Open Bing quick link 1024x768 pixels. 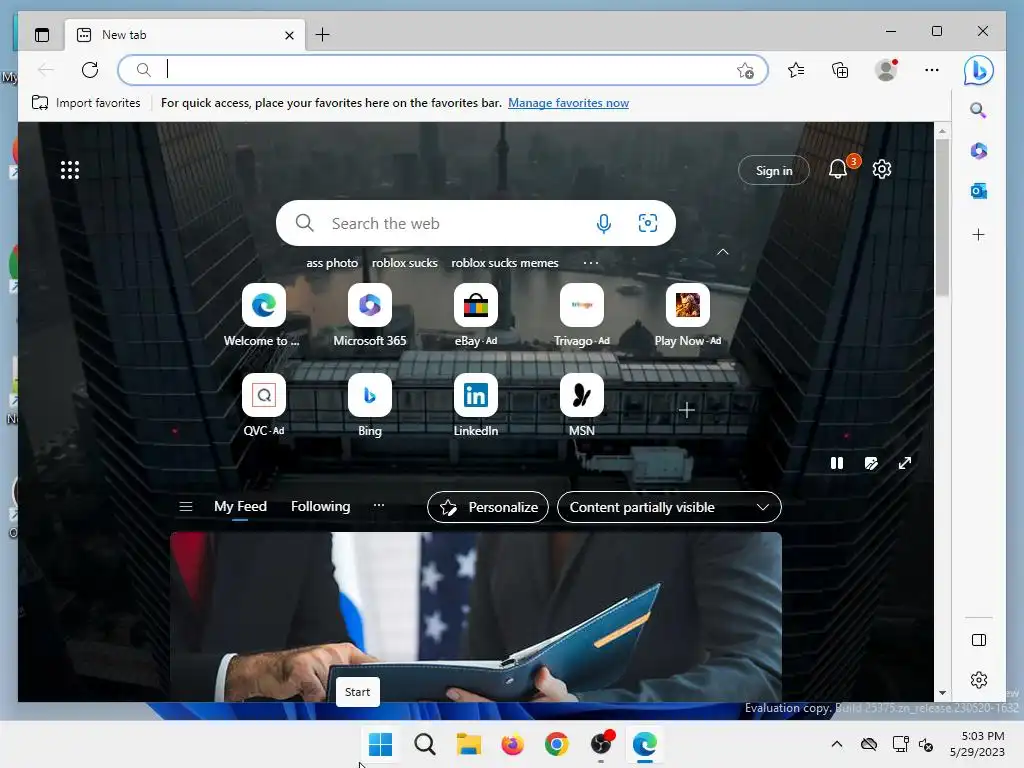pos(370,405)
